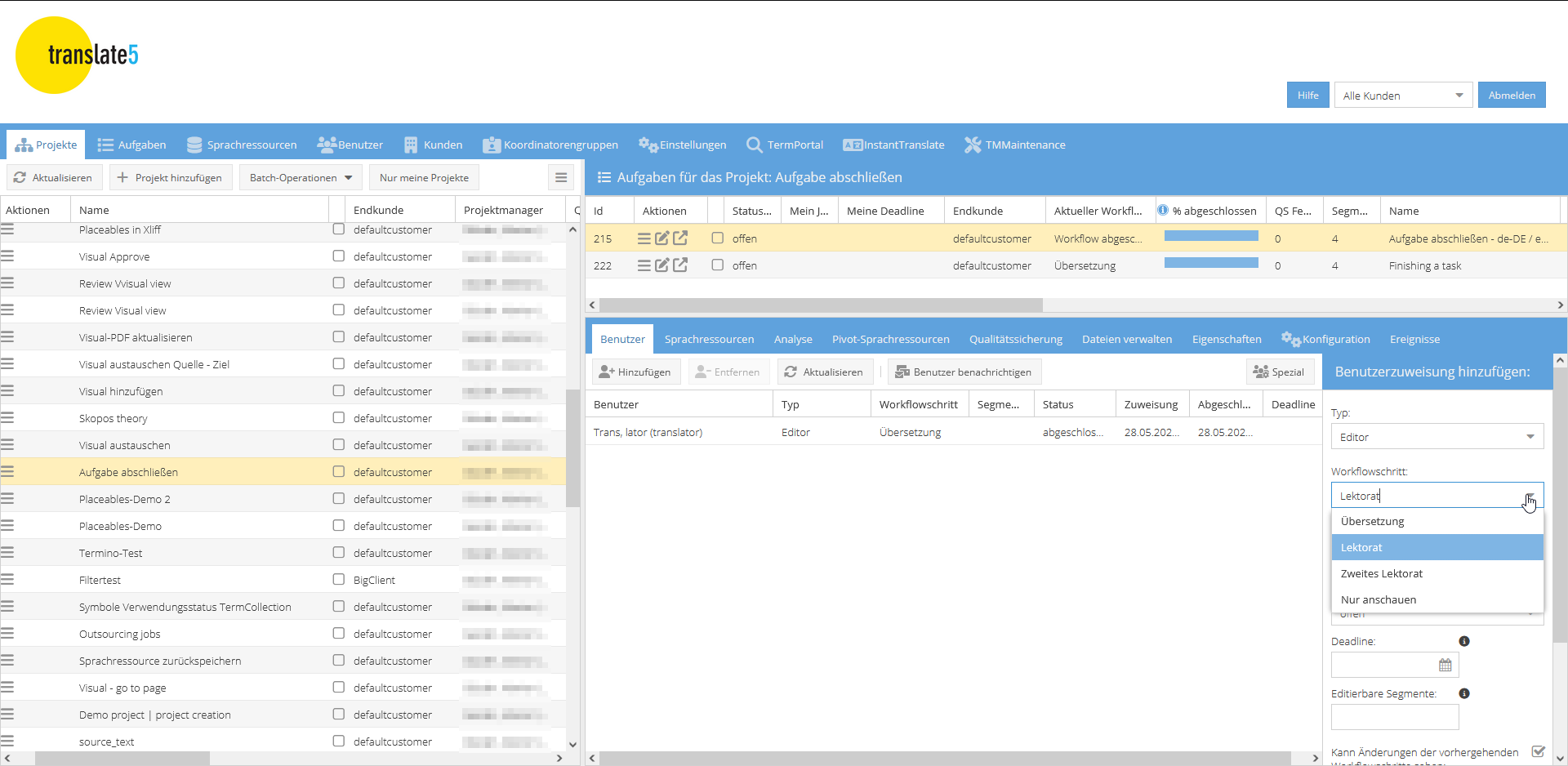Switch to the Qualitätssicherung tab
The height and width of the screenshot is (766, 1568).
coord(1015,339)
